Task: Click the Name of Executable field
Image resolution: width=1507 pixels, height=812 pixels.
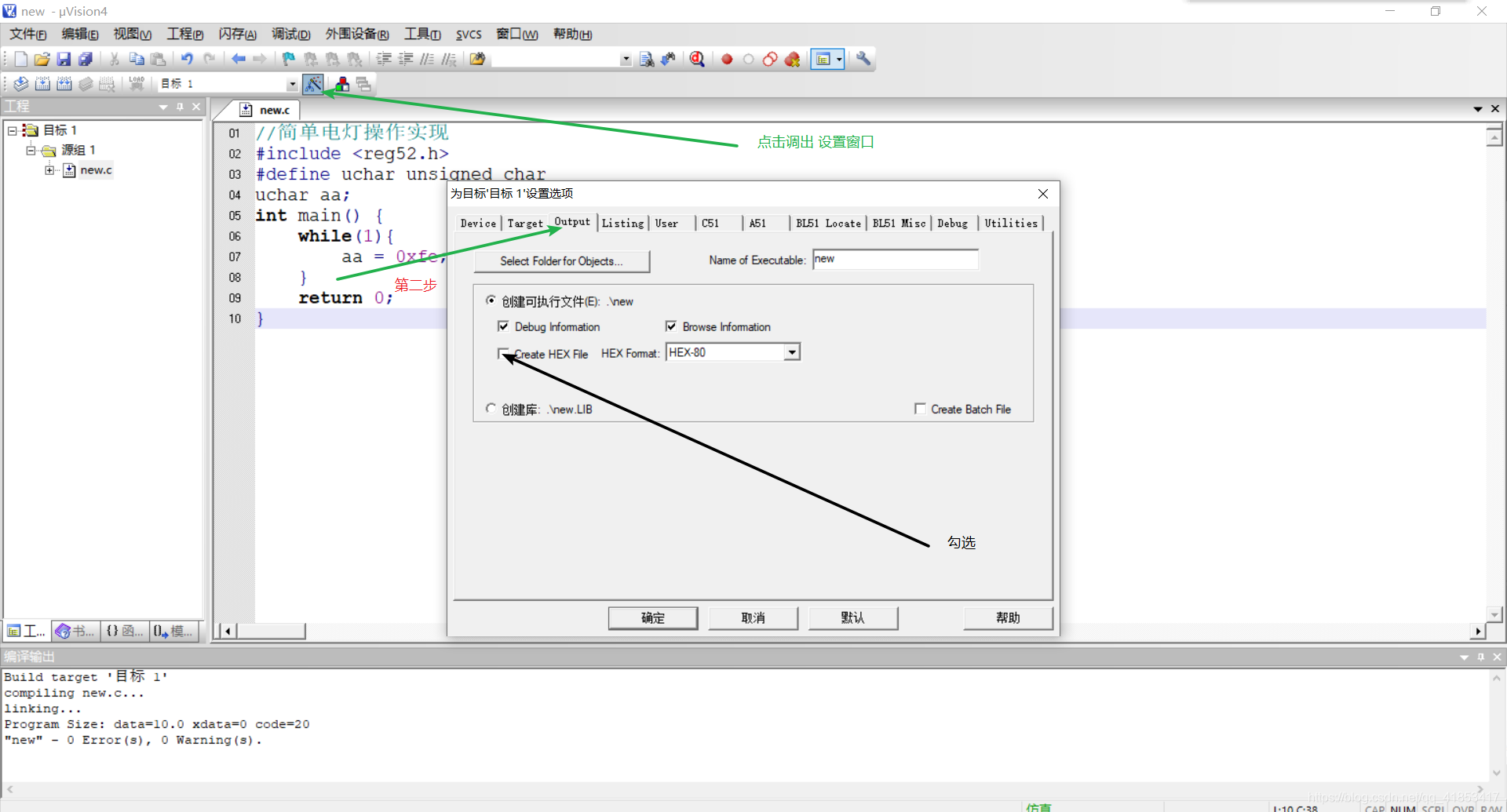Action: (x=896, y=260)
